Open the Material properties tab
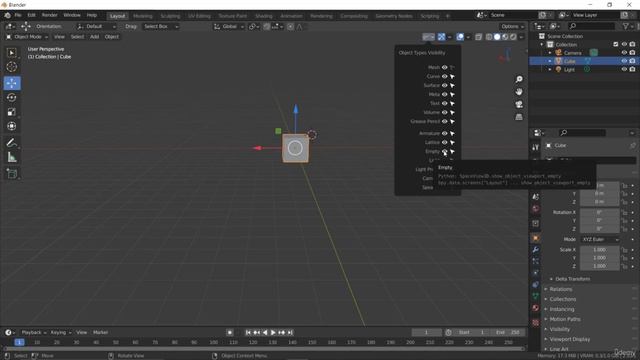 536,308
